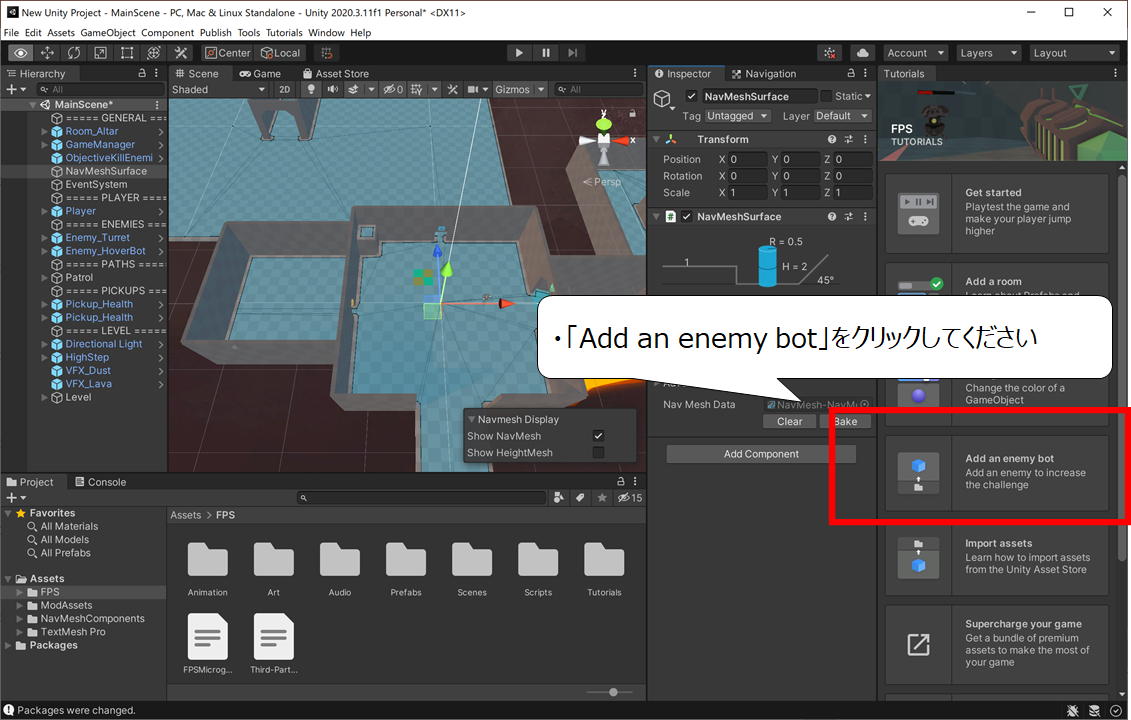Toggle scene grid visibility icon

[417, 89]
